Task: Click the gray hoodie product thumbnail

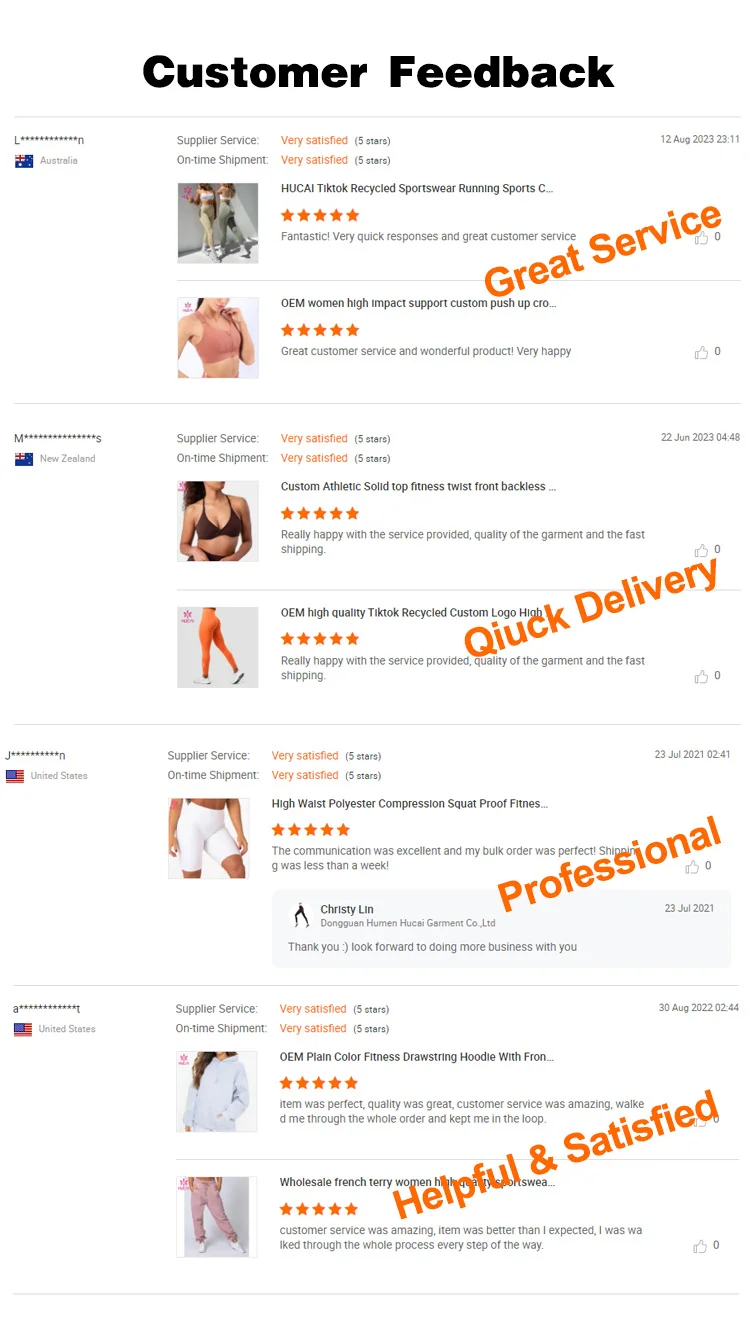Action: click(217, 1091)
